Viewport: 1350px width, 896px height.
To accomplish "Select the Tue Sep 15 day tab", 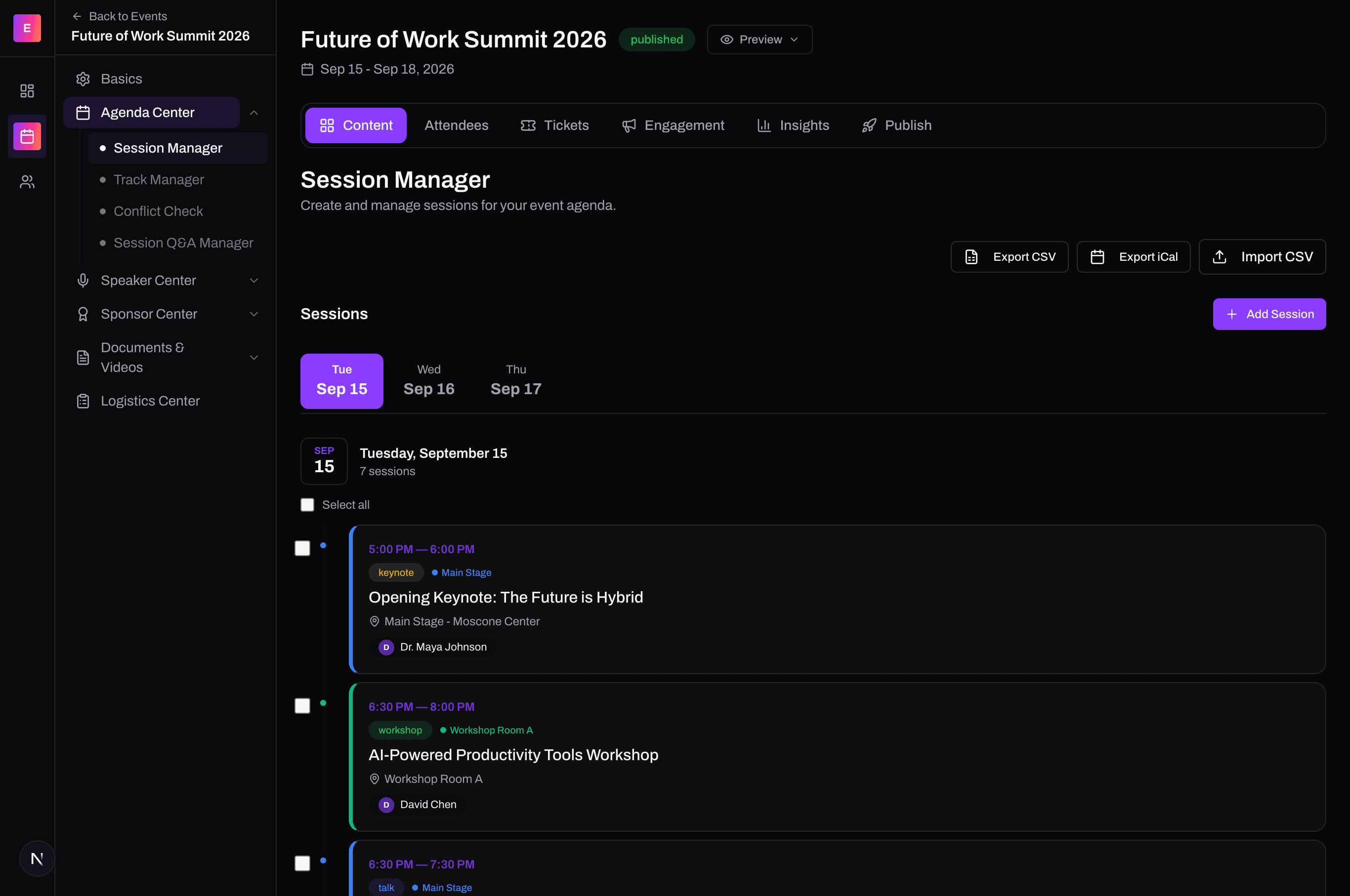I will click(342, 381).
